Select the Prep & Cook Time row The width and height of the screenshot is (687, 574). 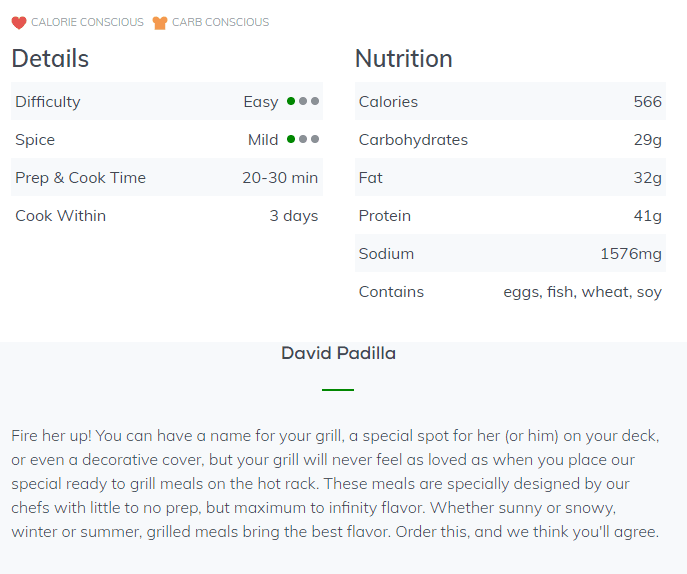(167, 177)
